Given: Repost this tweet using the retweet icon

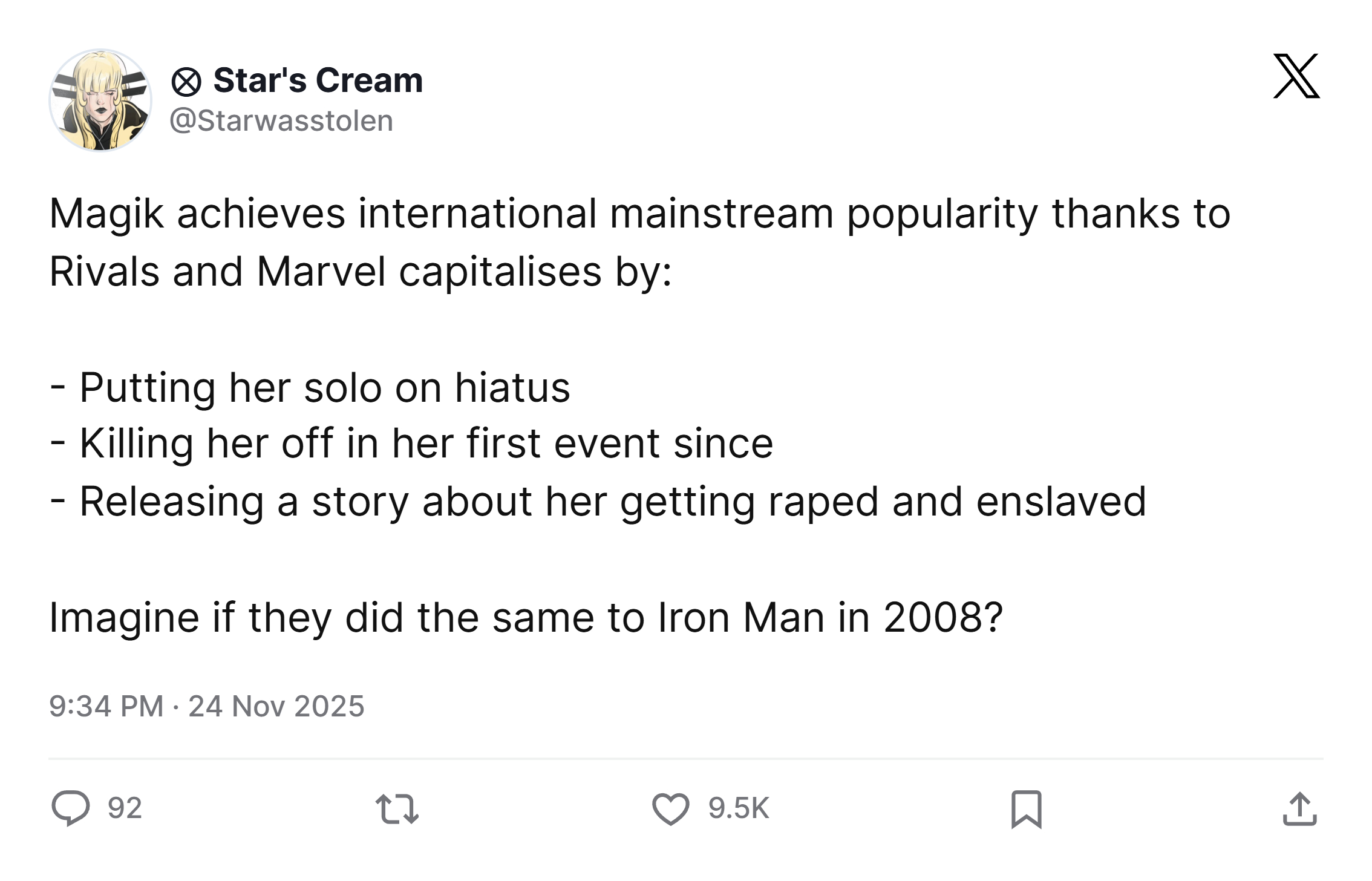Looking at the screenshot, I should [x=397, y=809].
